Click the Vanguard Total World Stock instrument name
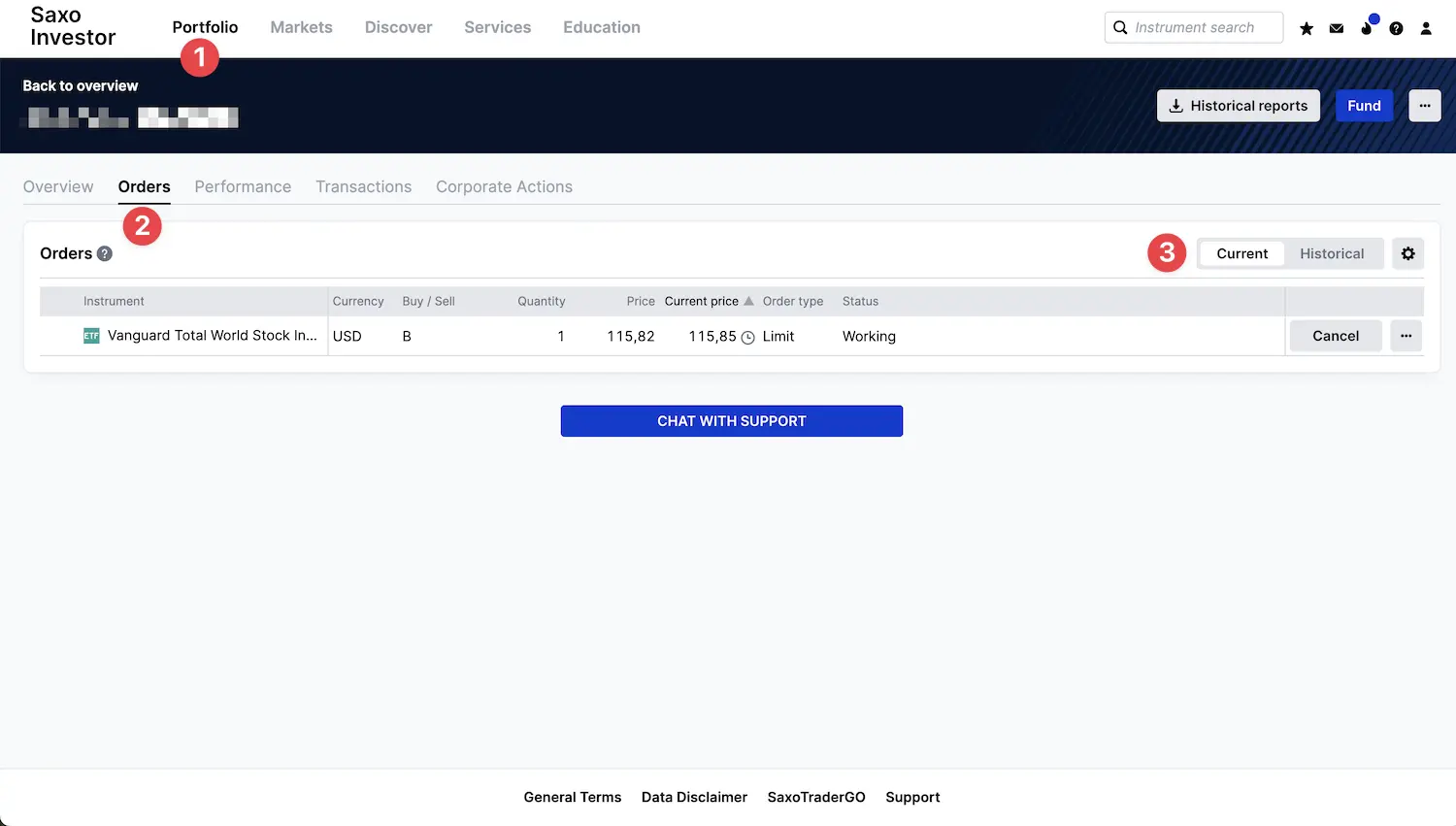Image resolution: width=1456 pixels, height=826 pixels. (x=213, y=336)
